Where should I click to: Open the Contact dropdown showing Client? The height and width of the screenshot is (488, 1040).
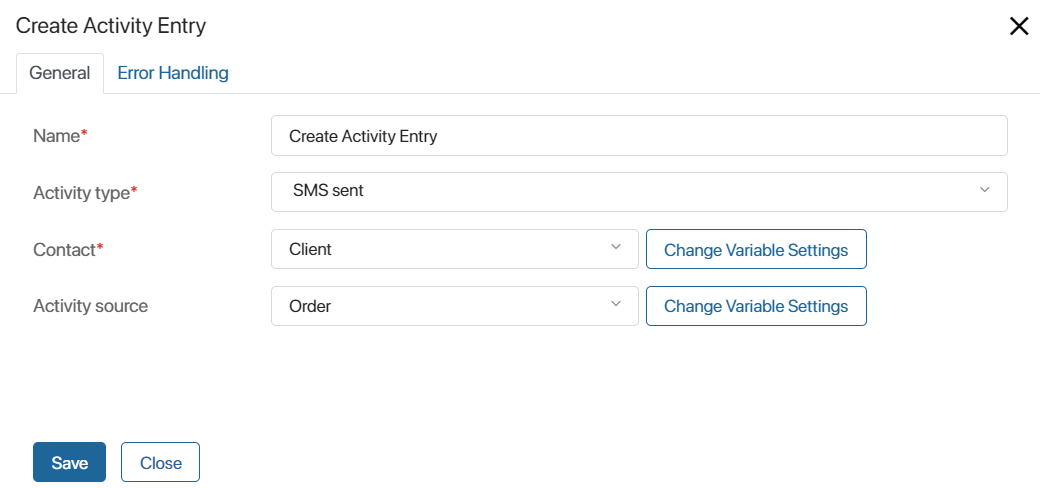tap(455, 249)
